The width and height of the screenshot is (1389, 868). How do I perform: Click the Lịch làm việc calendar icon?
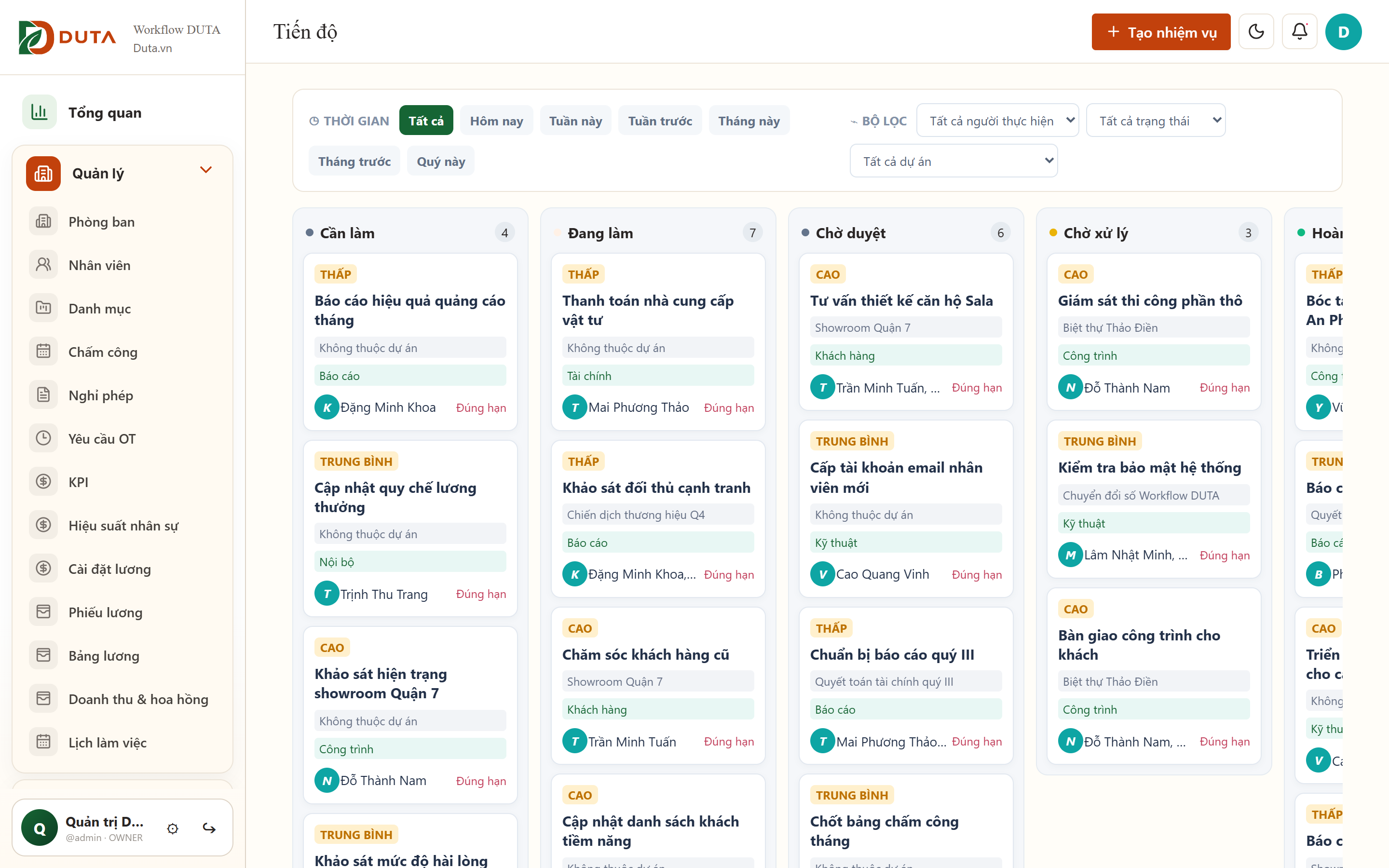pyautogui.click(x=43, y=742)
